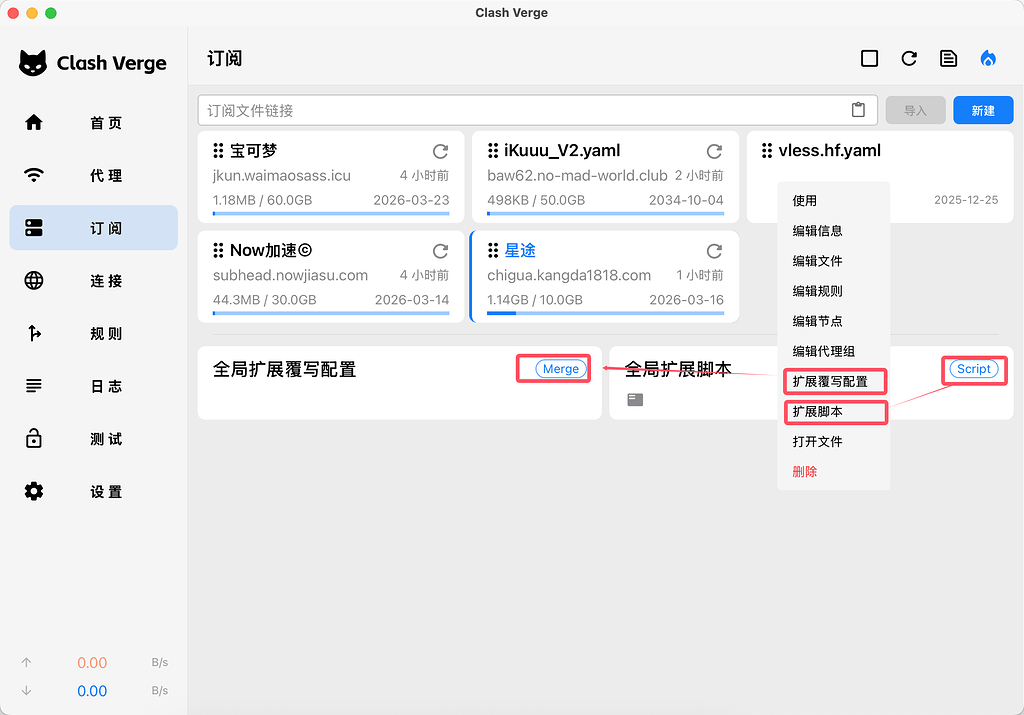The width and height of the screenshot is (1024, 715).
Task: Choose 删除 from context menu
Action: [x=834, y=471]
